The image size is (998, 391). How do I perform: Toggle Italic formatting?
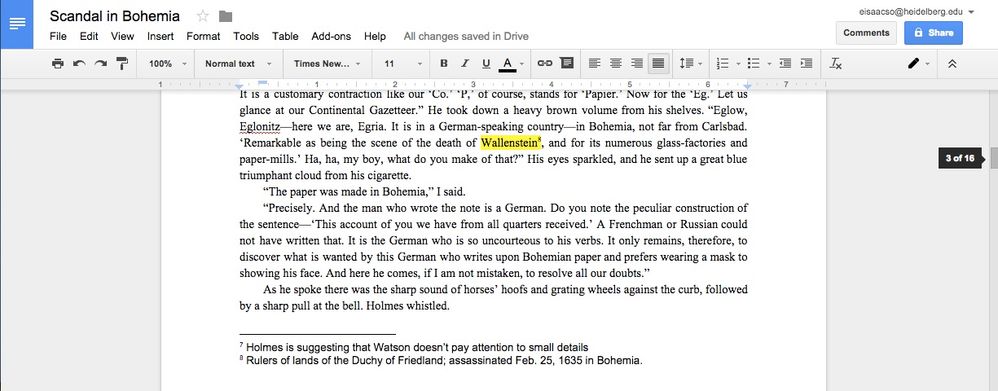pos(465,64)
